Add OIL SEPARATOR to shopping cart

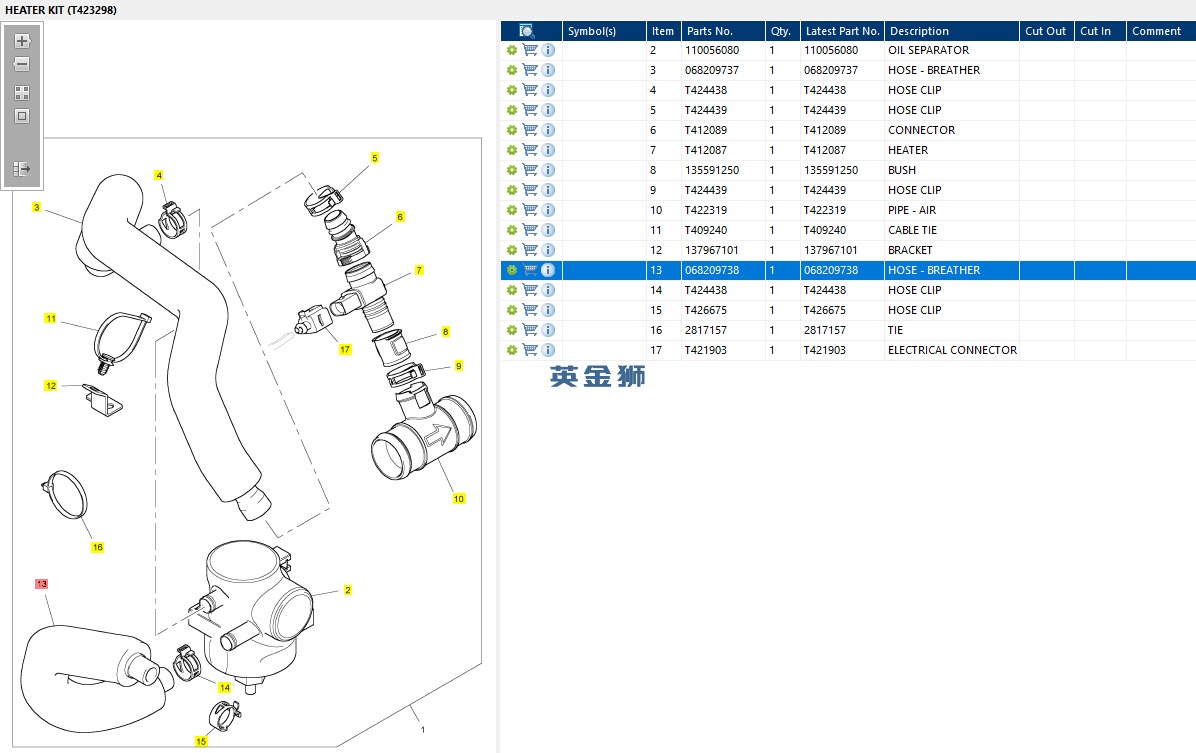[x=530, y=50]
